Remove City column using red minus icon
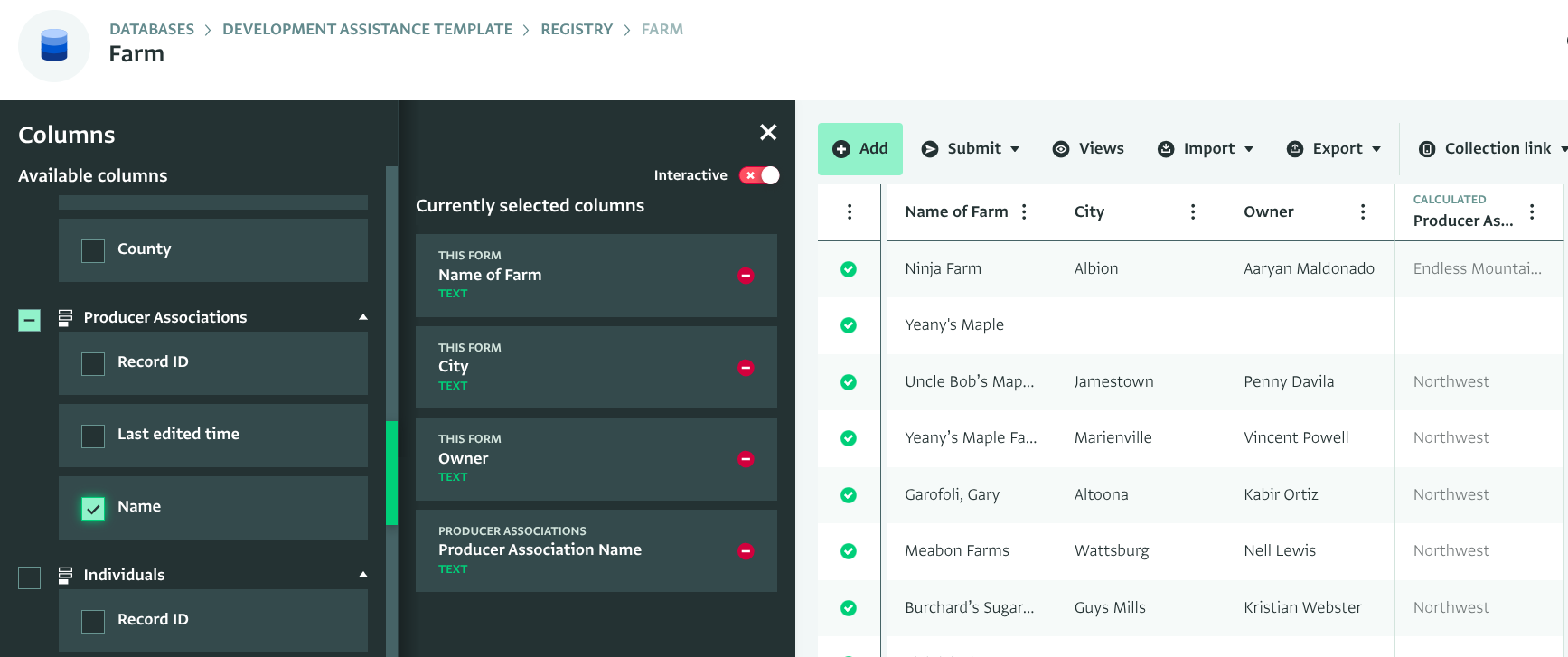This screenshot has height=657, width=1568. [746, 368]
